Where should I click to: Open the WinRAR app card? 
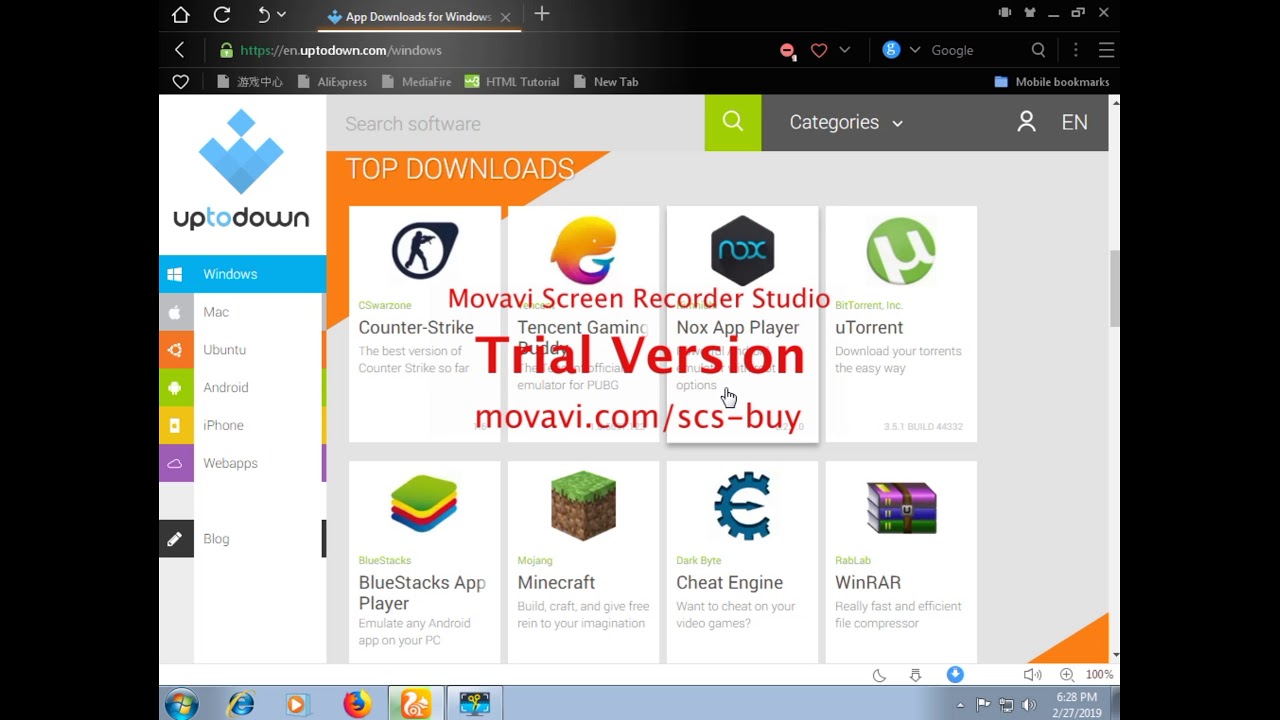901,562
